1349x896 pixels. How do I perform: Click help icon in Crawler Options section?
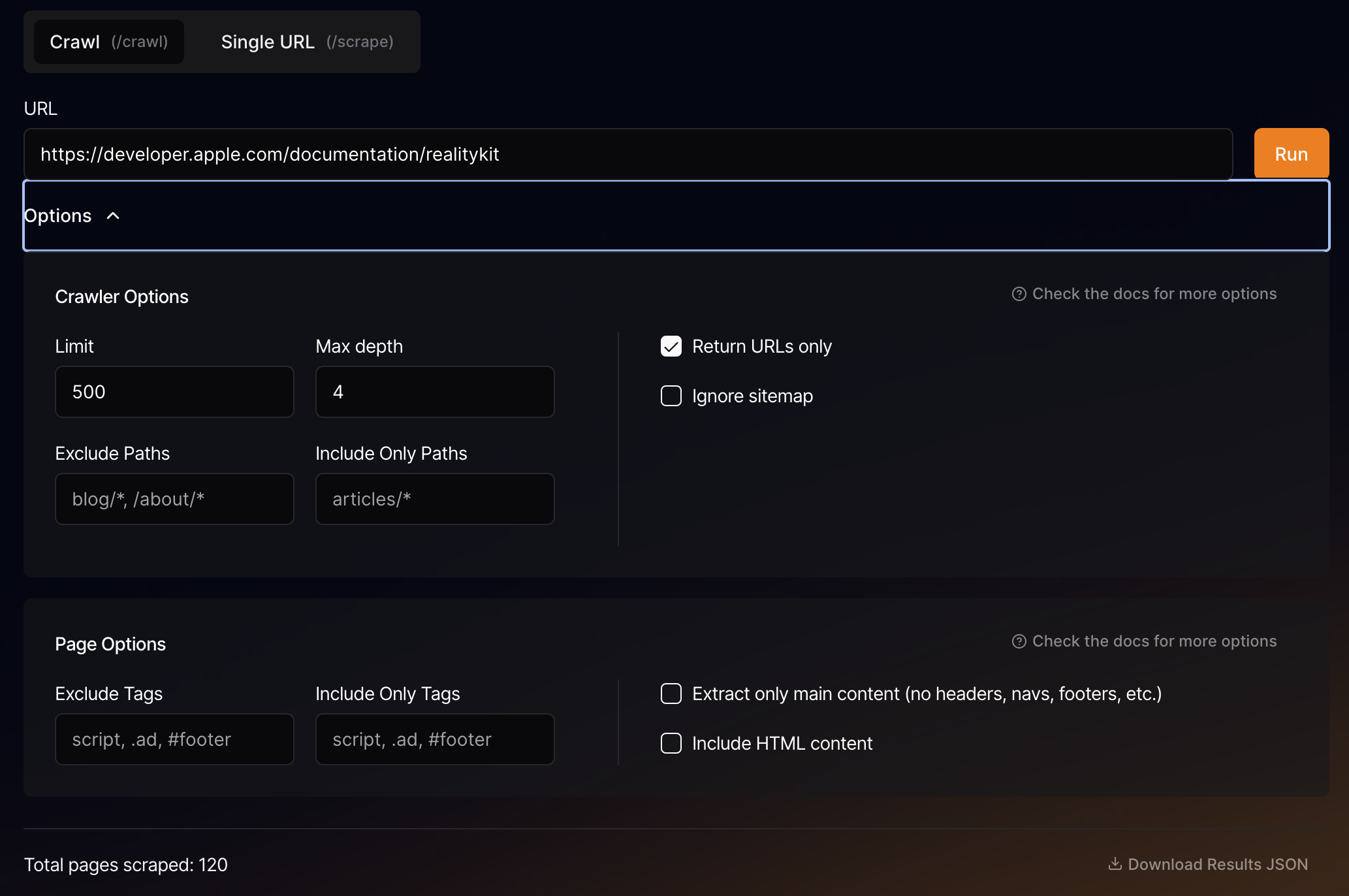1019,294
